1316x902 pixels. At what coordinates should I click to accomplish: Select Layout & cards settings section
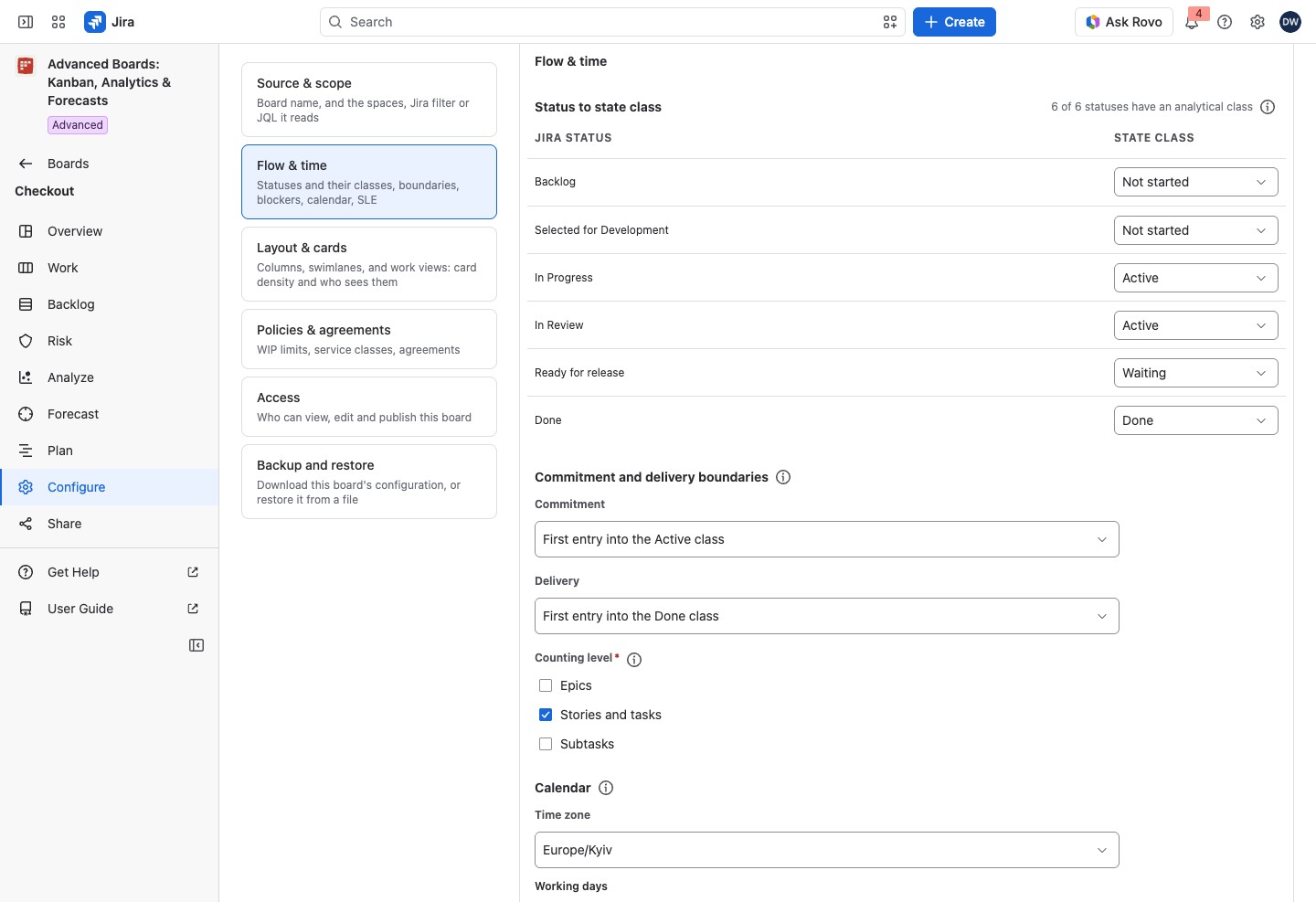[369, 264]
